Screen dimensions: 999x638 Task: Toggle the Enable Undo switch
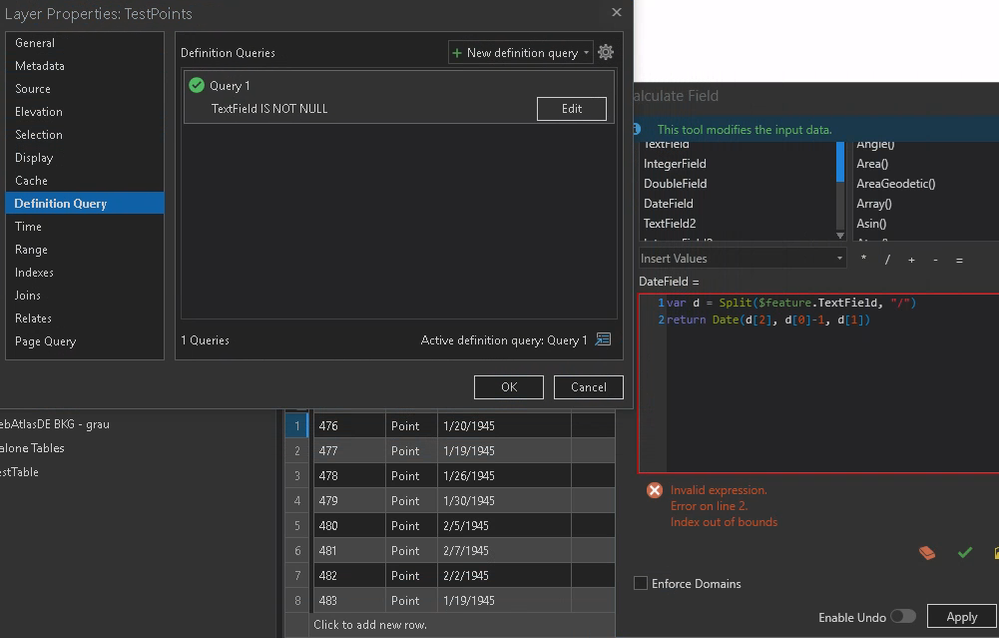click(x=903, y=616)
